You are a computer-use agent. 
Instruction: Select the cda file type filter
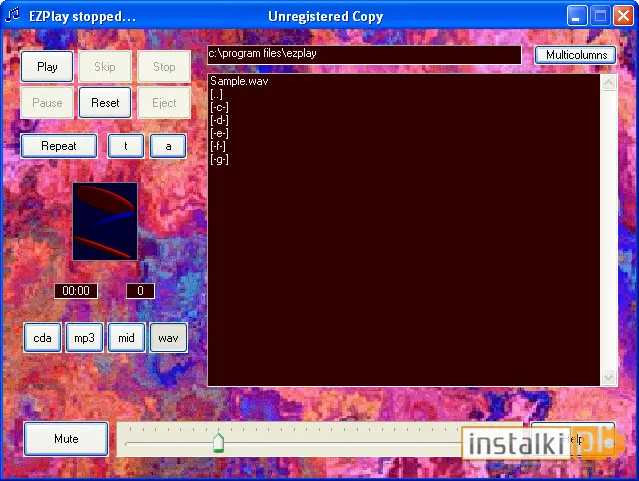pyautogui.click(x=42, y=338)
